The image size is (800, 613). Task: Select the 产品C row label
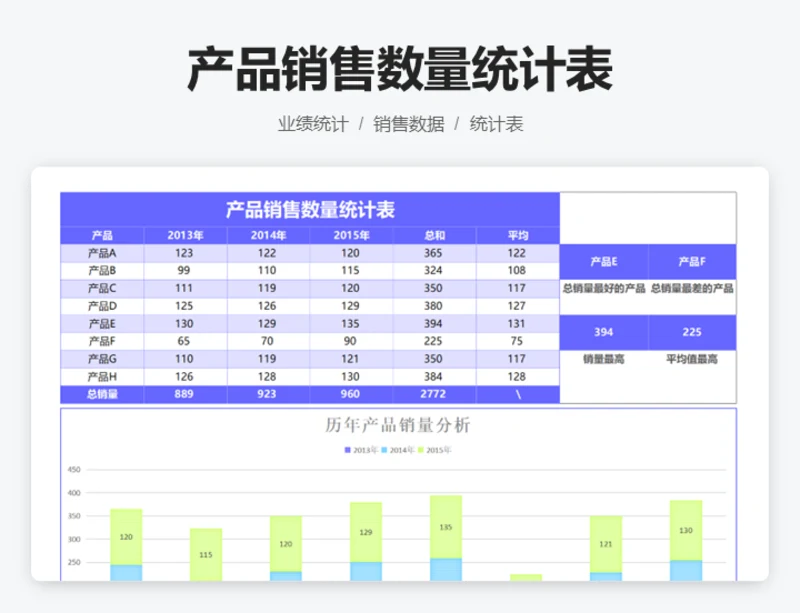[x=102, y=288]
